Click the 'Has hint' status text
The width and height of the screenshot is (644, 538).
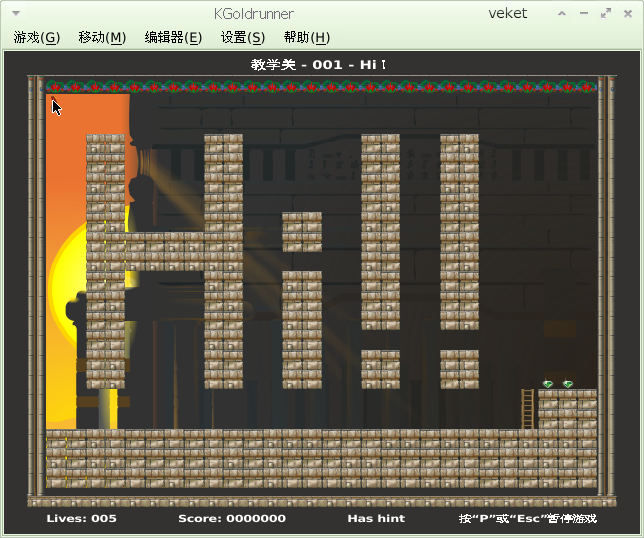click(x=376, y=518)
